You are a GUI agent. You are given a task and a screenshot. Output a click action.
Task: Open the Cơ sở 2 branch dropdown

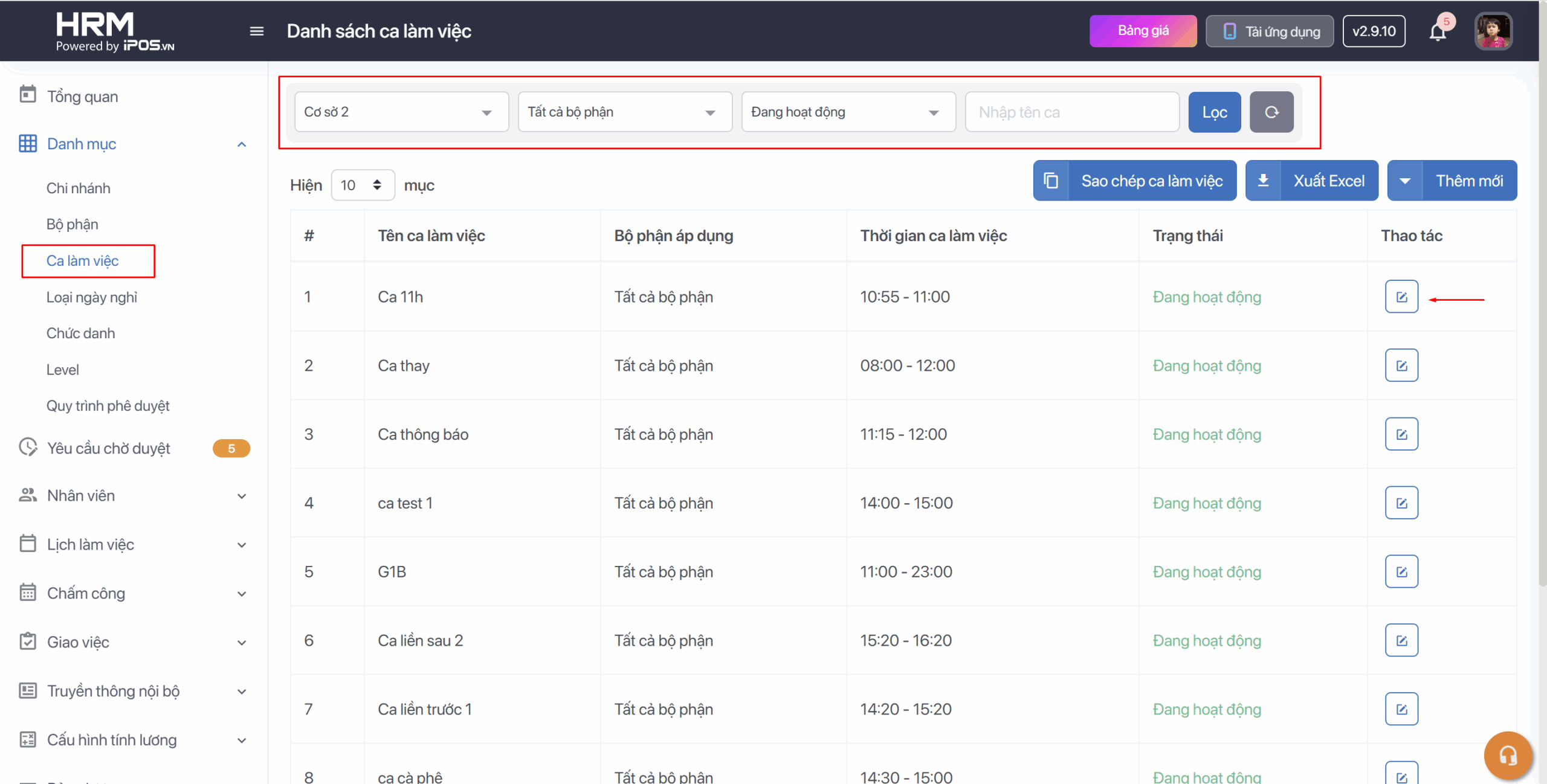pos(401,112)
